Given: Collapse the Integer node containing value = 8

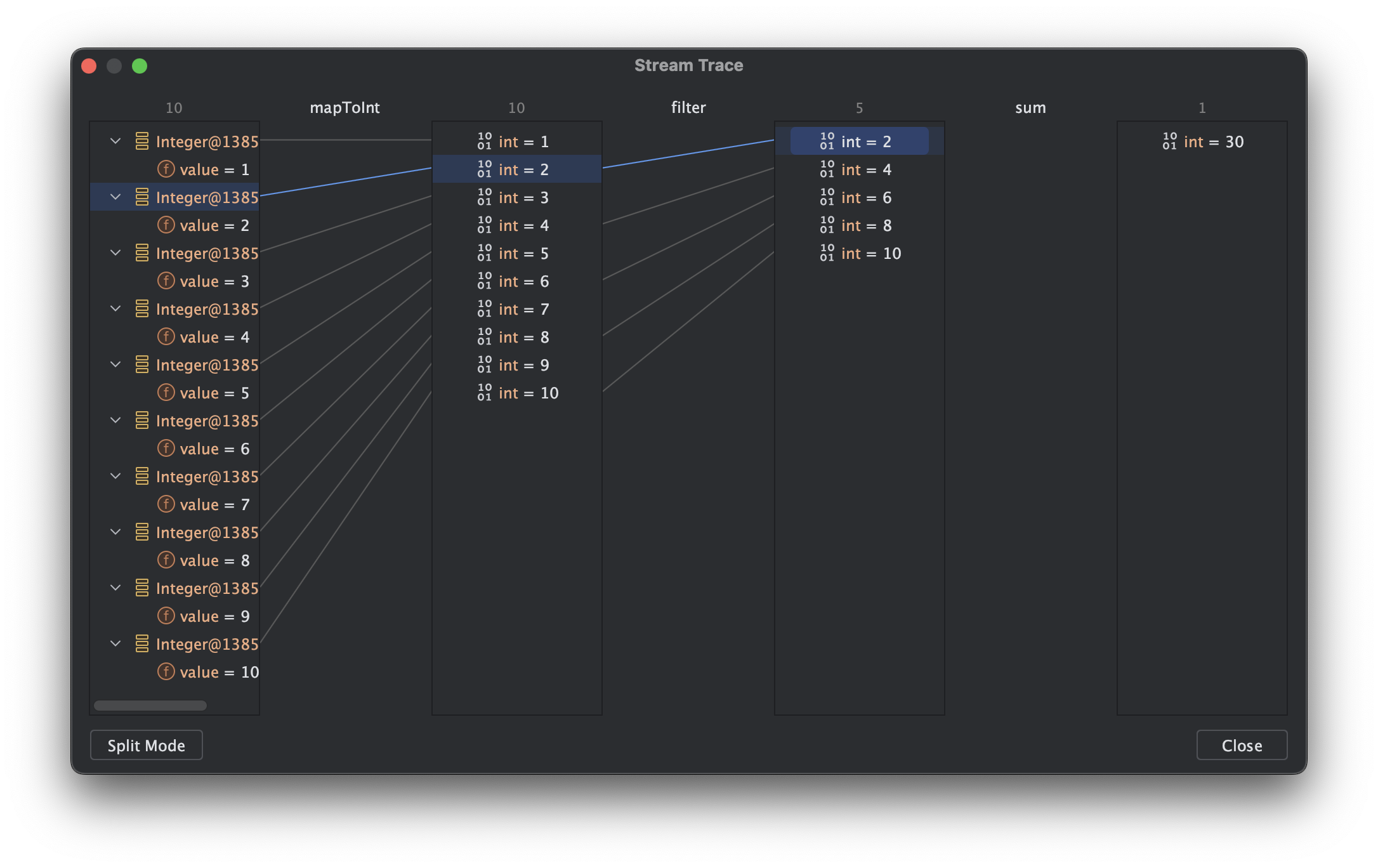Looking at the screenshot, I should (115, 532).
